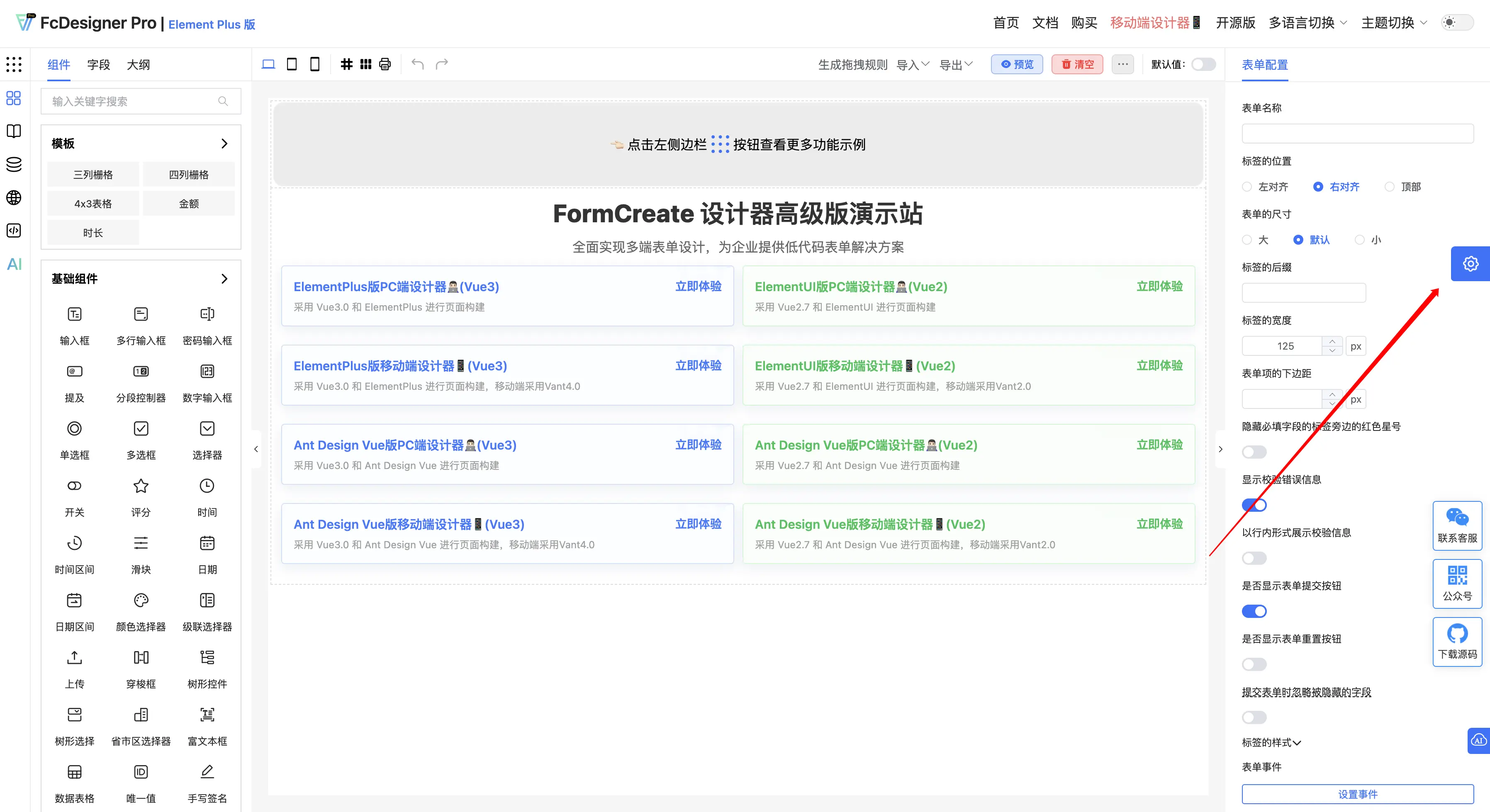1490x812 pixels.
Task: Click the blue gear settings button
Action: coord(1471,264)
